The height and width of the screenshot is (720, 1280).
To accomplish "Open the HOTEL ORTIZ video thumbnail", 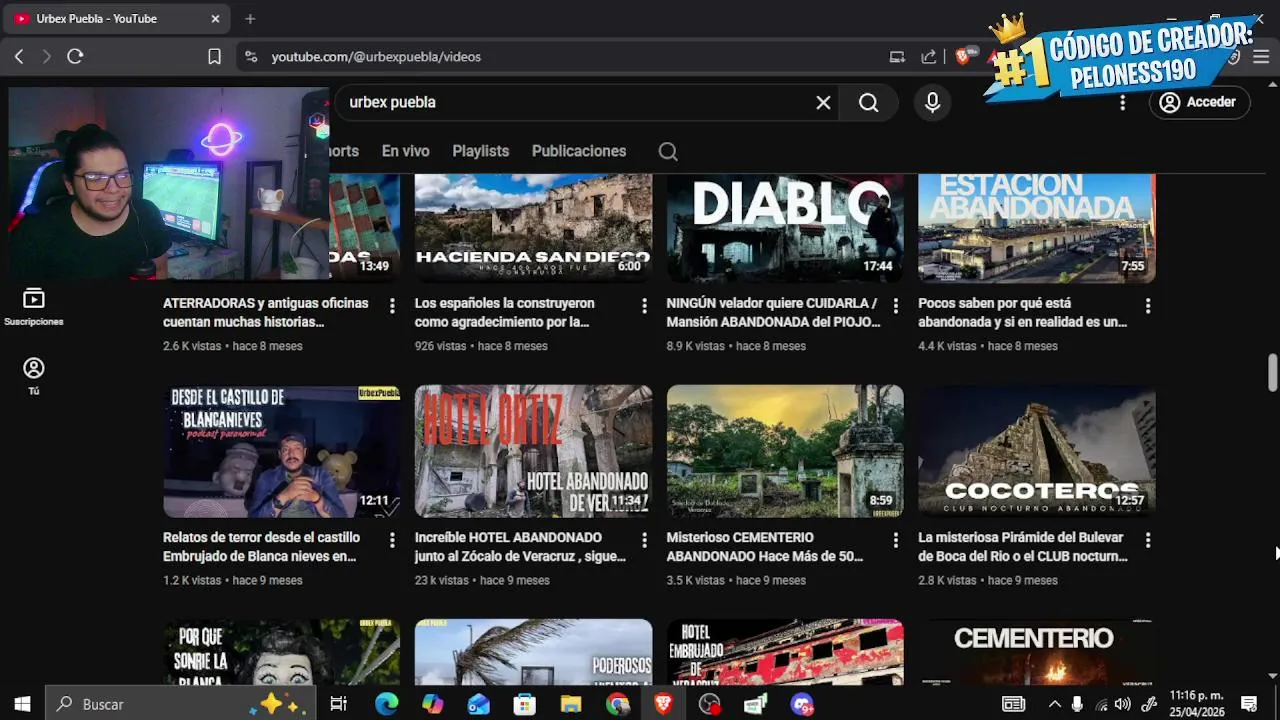I will click(x=533, y=451).
